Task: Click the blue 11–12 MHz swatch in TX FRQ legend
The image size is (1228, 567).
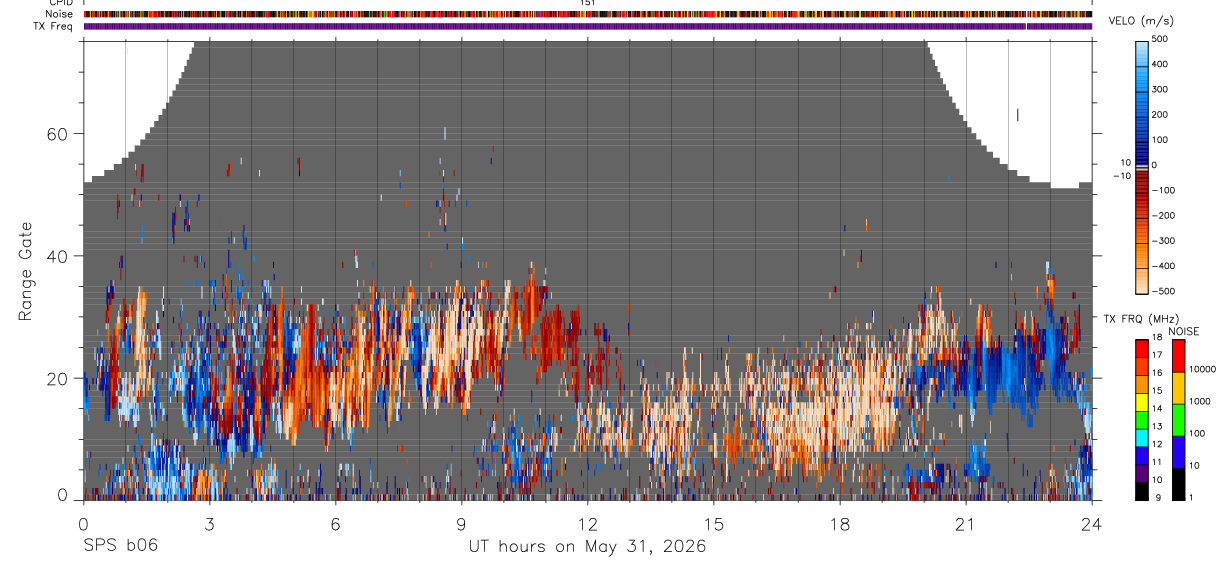Action: (1141, 456)
